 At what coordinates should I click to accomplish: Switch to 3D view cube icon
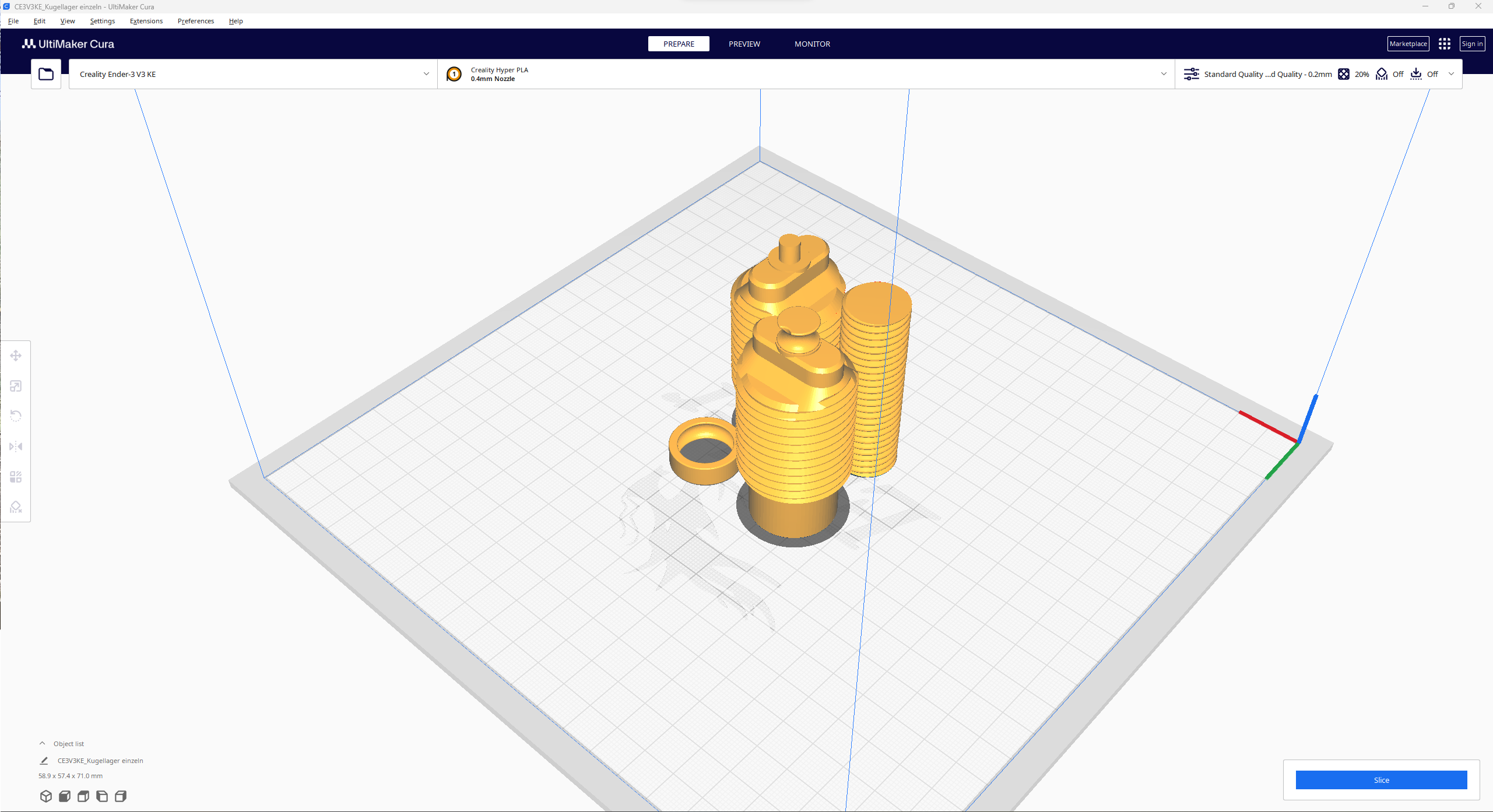46,796
